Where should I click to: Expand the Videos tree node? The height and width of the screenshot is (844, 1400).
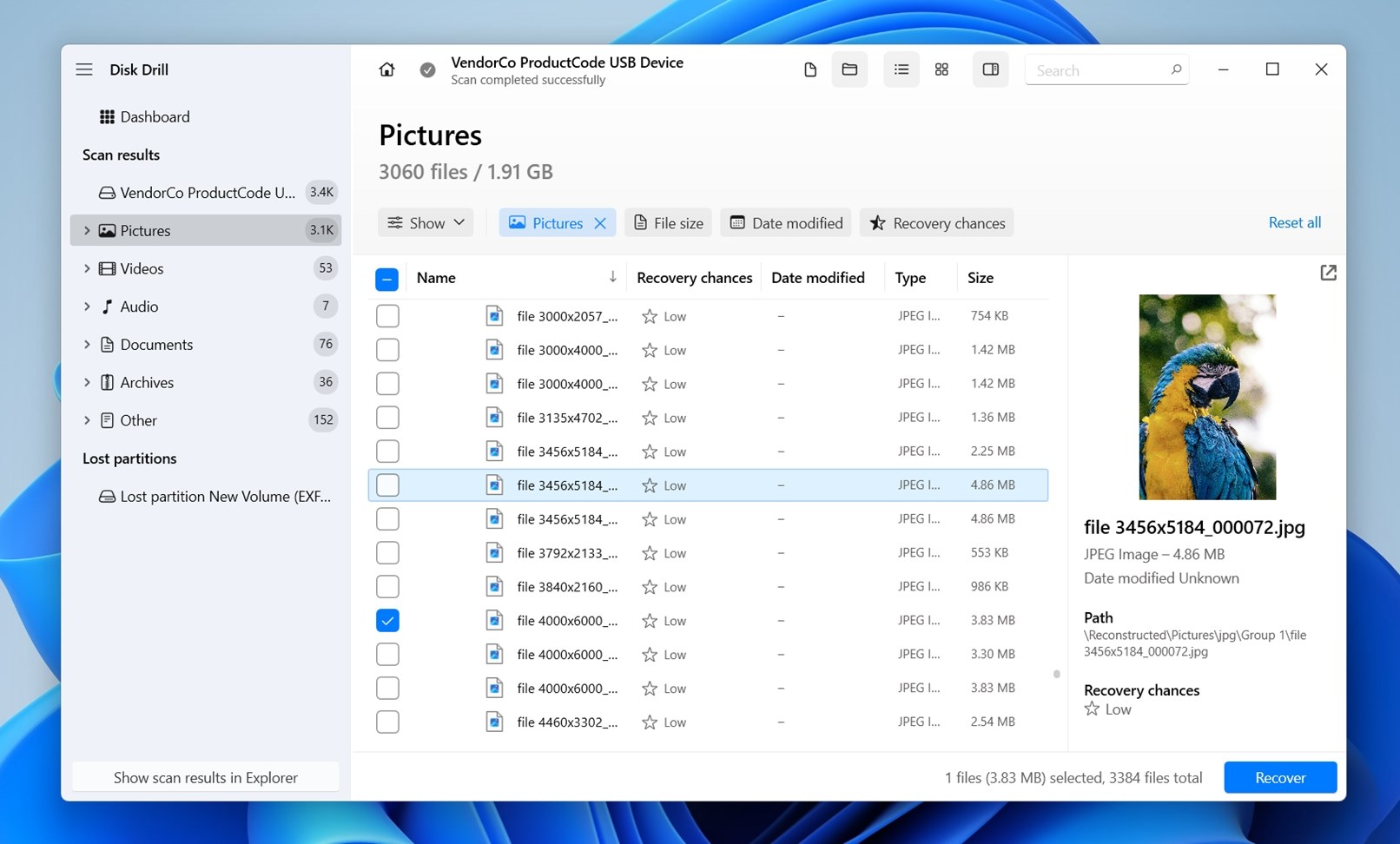tap(87, 268)
